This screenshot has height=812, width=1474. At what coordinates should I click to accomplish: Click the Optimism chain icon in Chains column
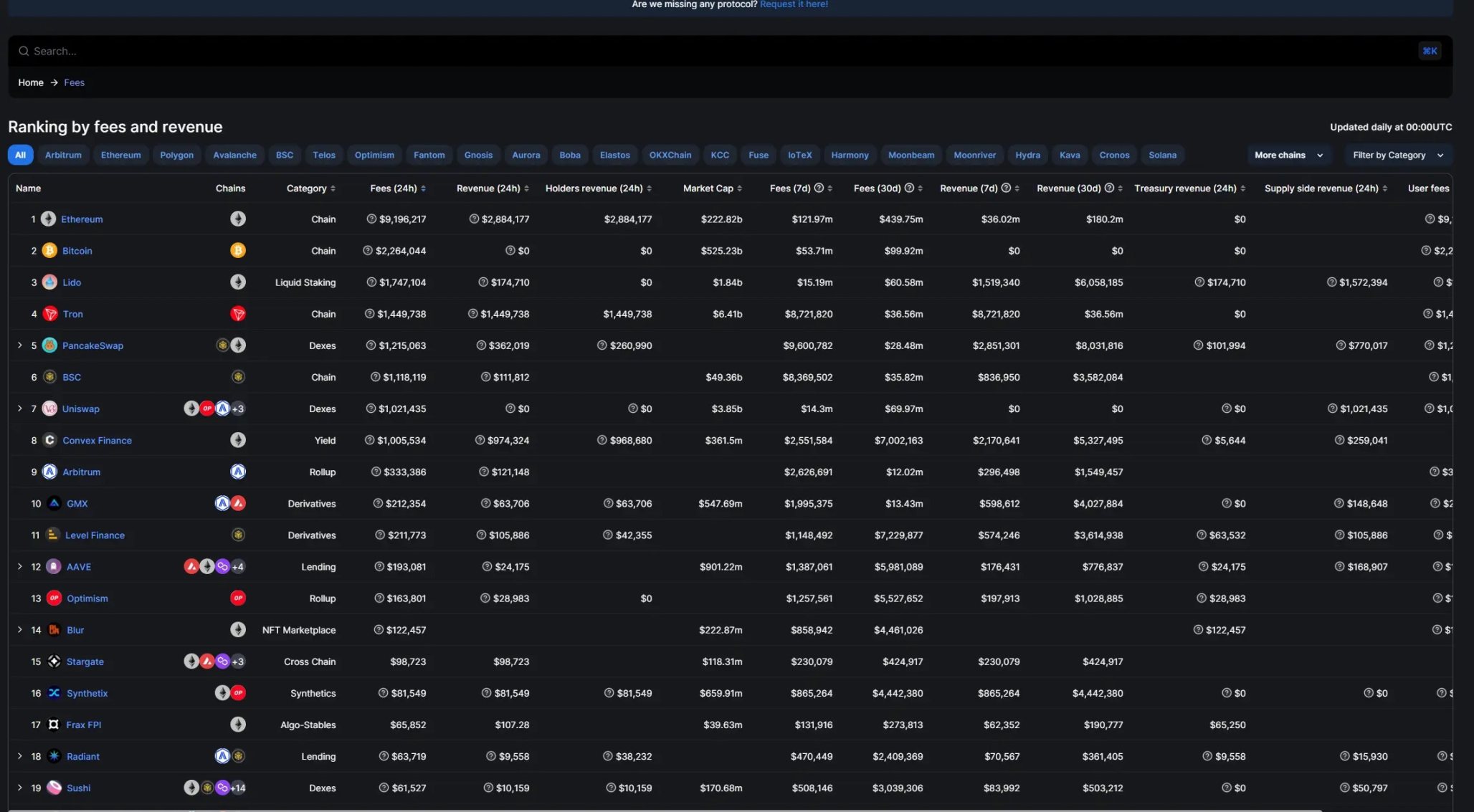point(238,598)
